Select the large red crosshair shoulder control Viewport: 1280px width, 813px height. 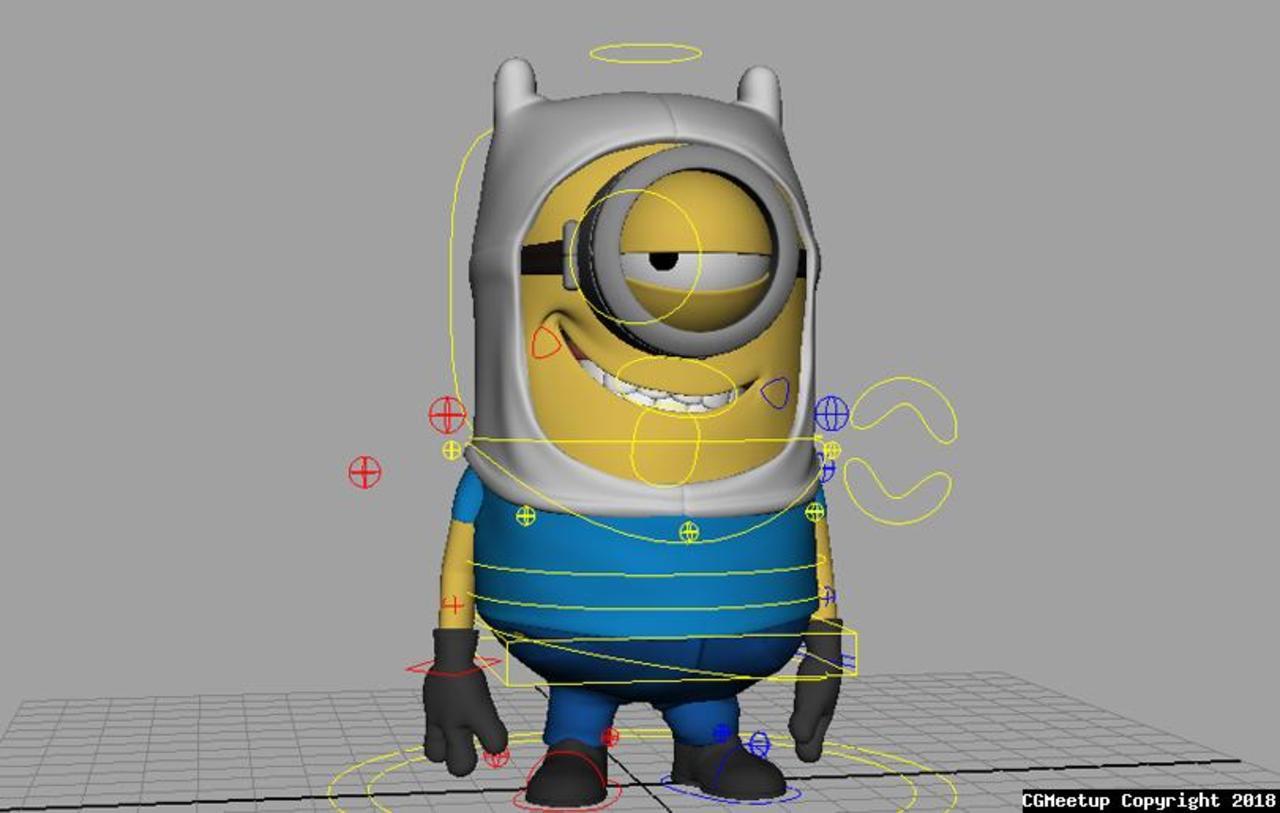447,414
